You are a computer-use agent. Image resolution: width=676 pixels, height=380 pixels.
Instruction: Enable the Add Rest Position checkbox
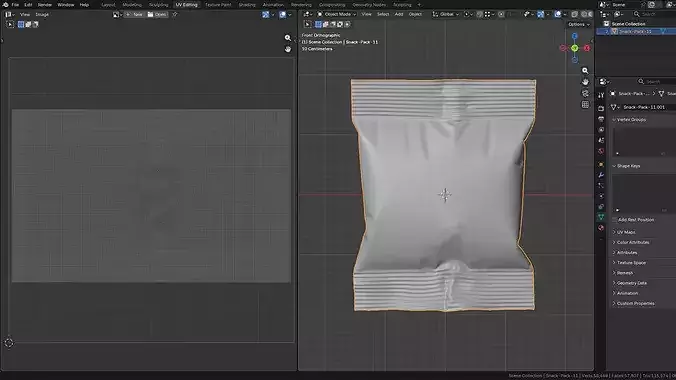pyautogui.click(x=615, y=220)
